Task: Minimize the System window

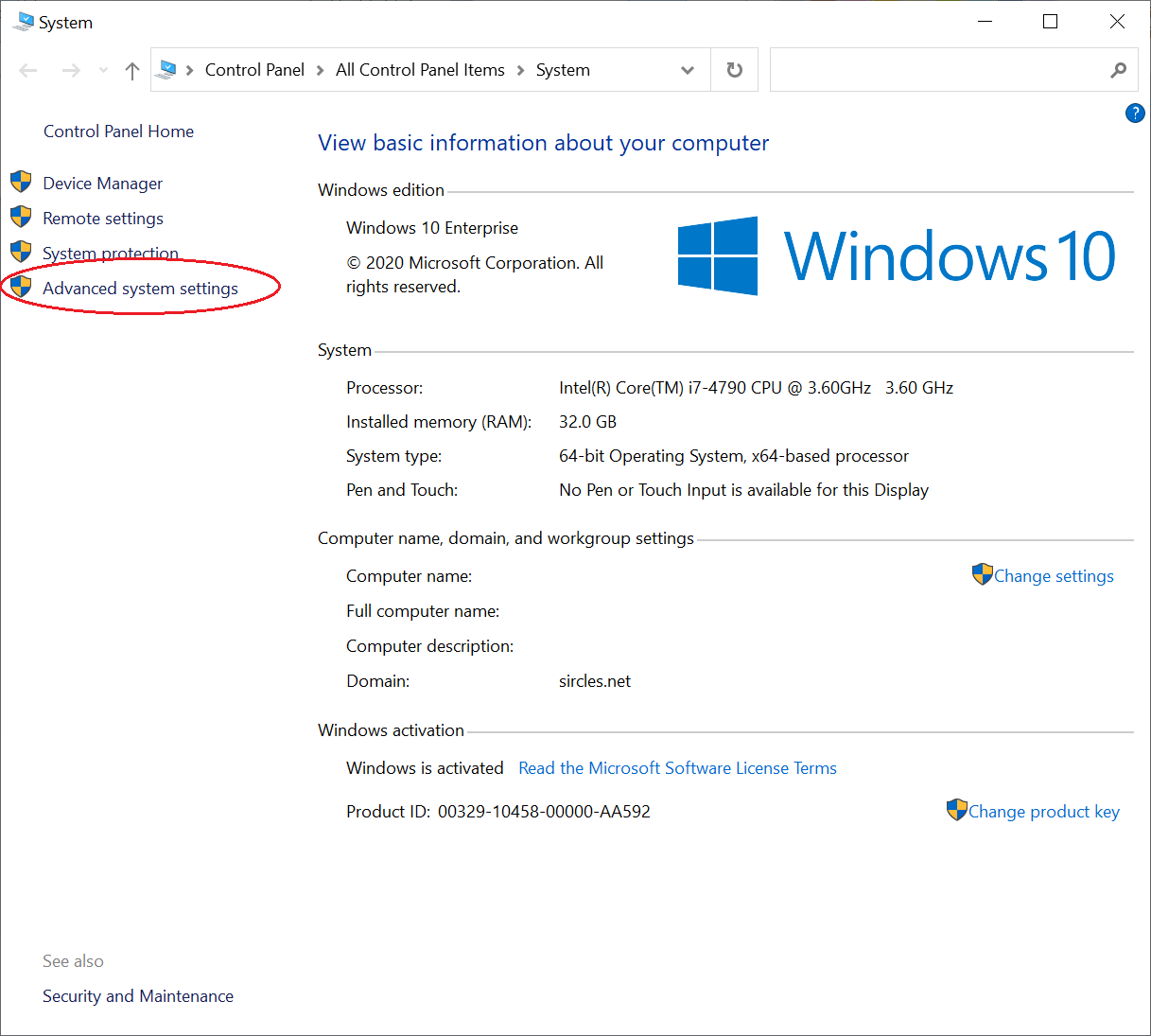Action: [x=985, y=22]
